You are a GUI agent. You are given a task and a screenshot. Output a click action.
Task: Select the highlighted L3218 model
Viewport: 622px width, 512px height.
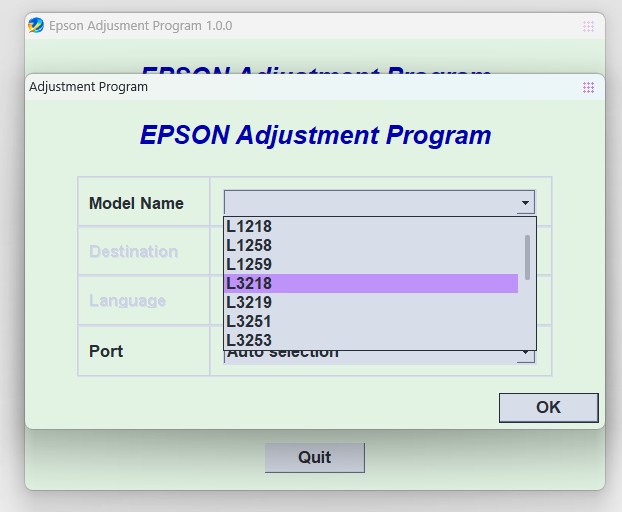371,284
